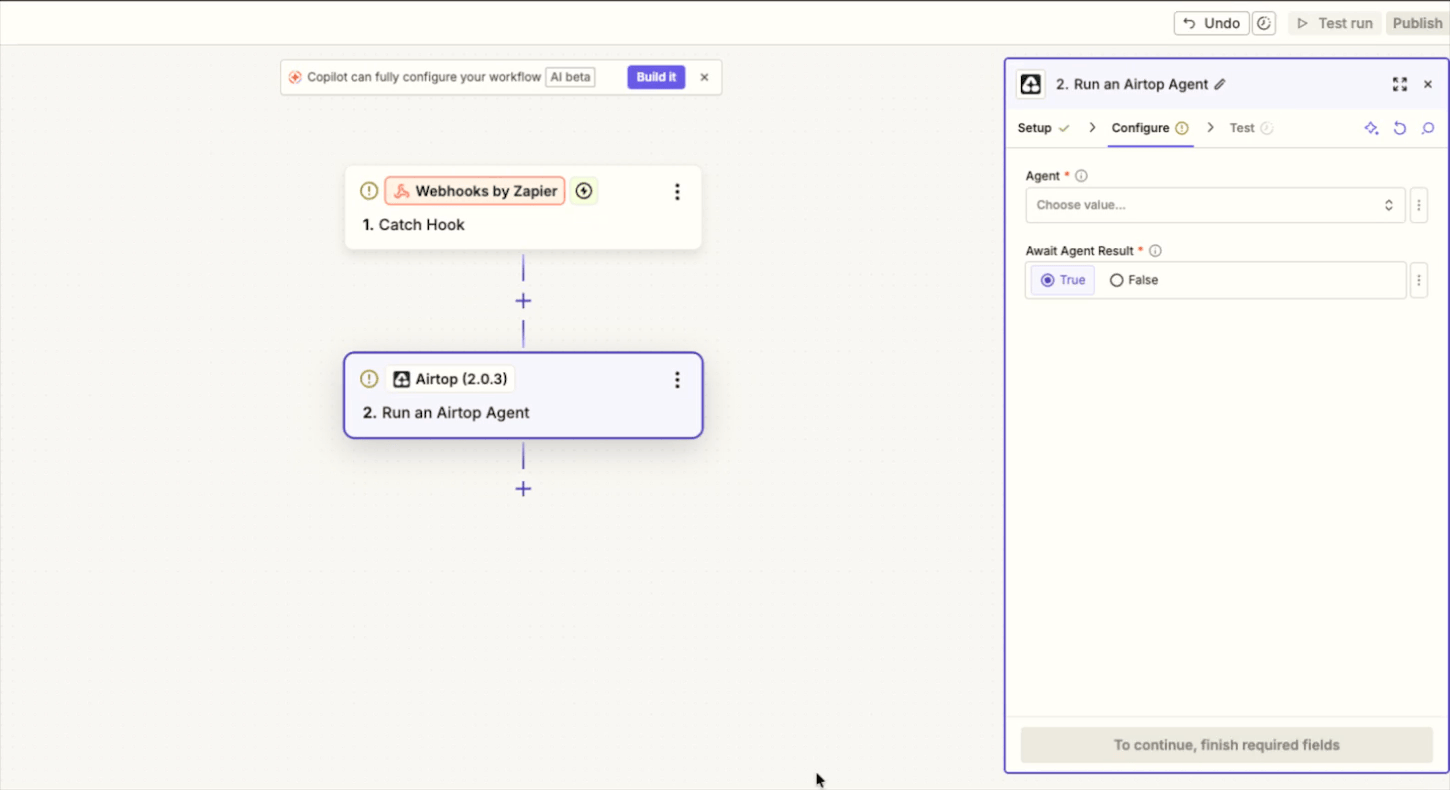Select the Webhooks by Zapier app chip
1450x790 pixels.
coord(475,191)
